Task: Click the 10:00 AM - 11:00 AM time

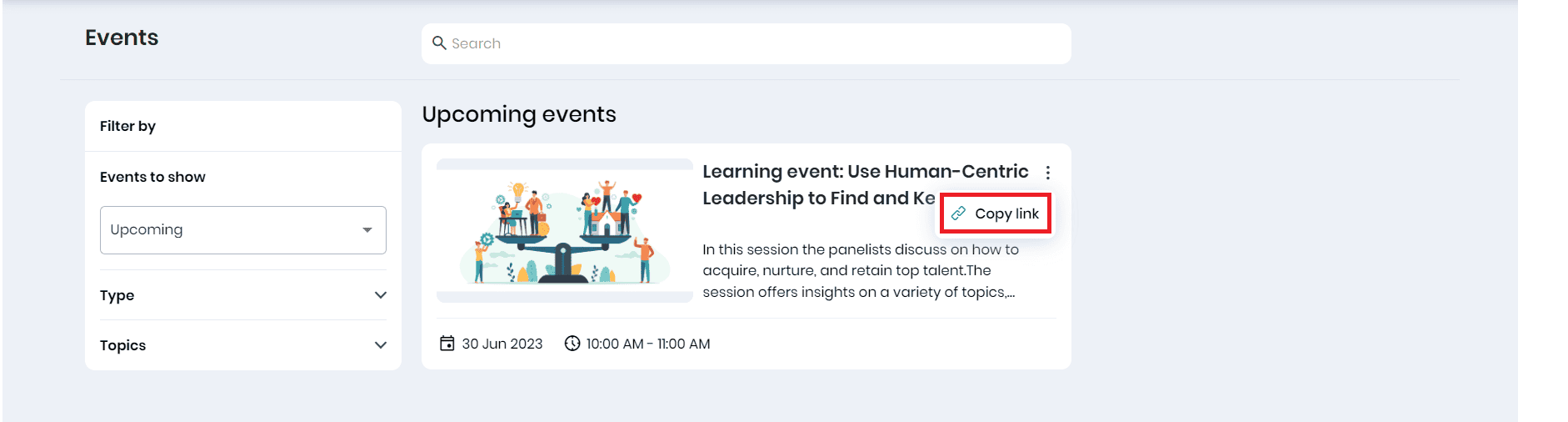Action: 648,344
